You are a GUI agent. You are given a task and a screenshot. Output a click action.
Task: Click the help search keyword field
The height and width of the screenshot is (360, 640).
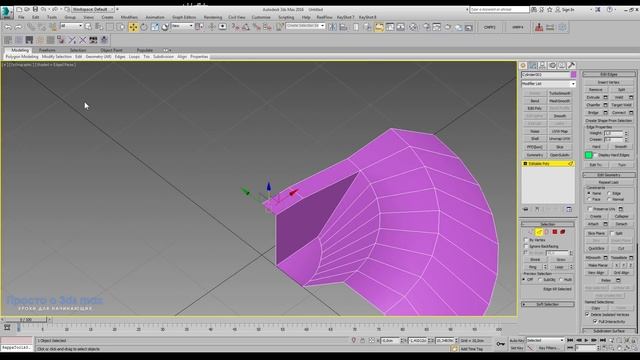pyautogui.click(x=499, y=9)
